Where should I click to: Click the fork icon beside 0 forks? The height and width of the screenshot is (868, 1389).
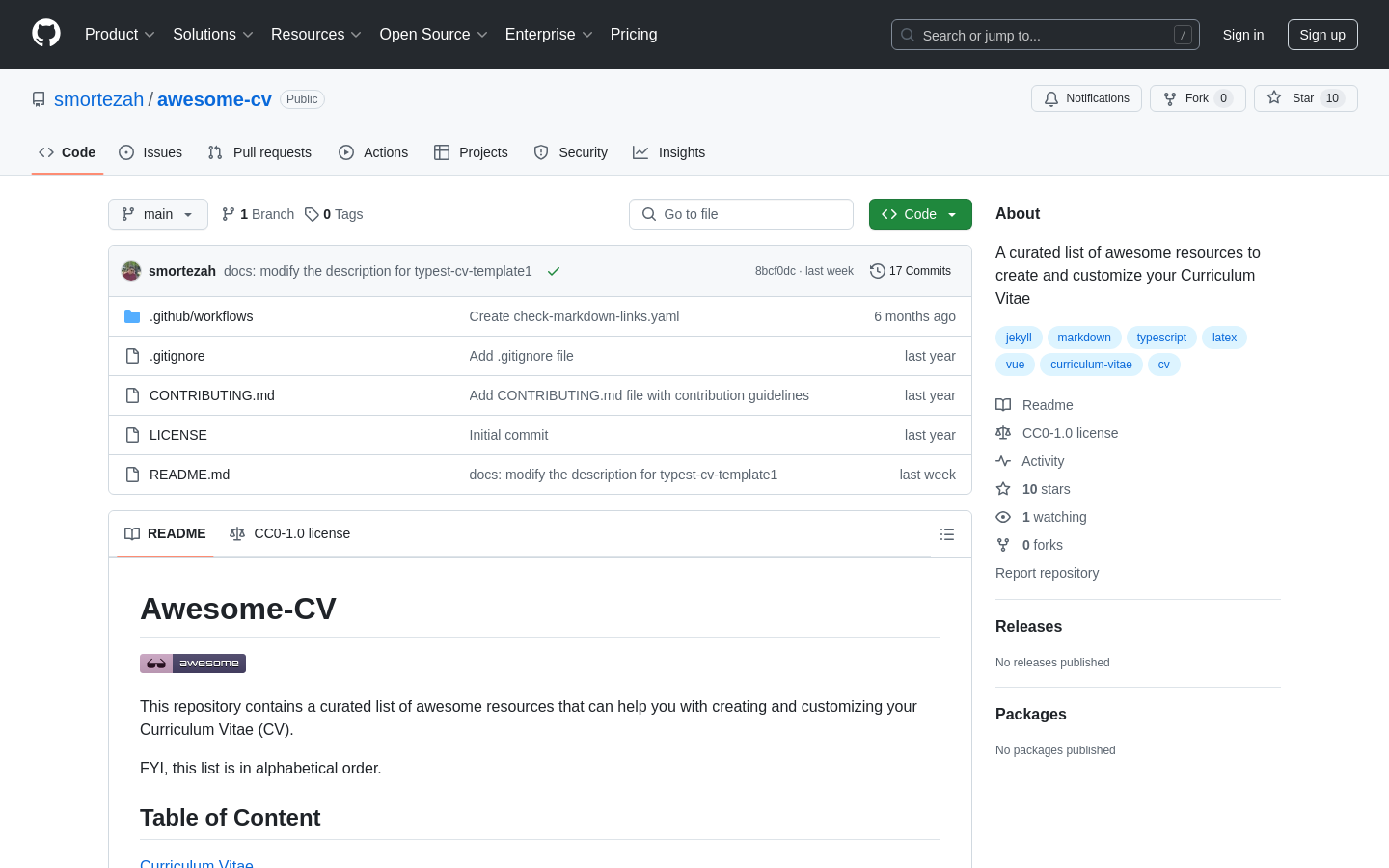tap(1003, 545)
